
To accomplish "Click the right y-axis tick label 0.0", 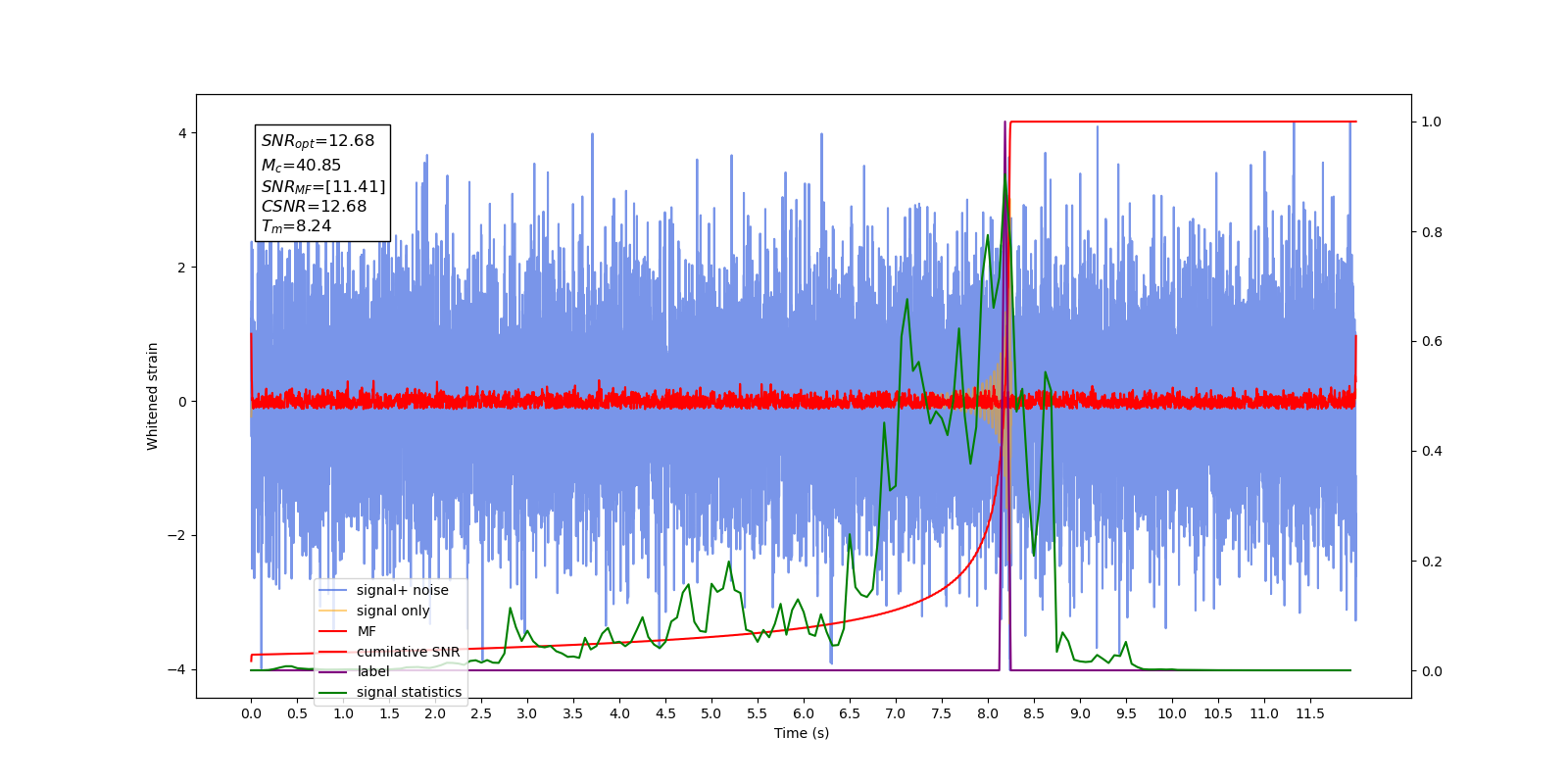I will 1432,671.
